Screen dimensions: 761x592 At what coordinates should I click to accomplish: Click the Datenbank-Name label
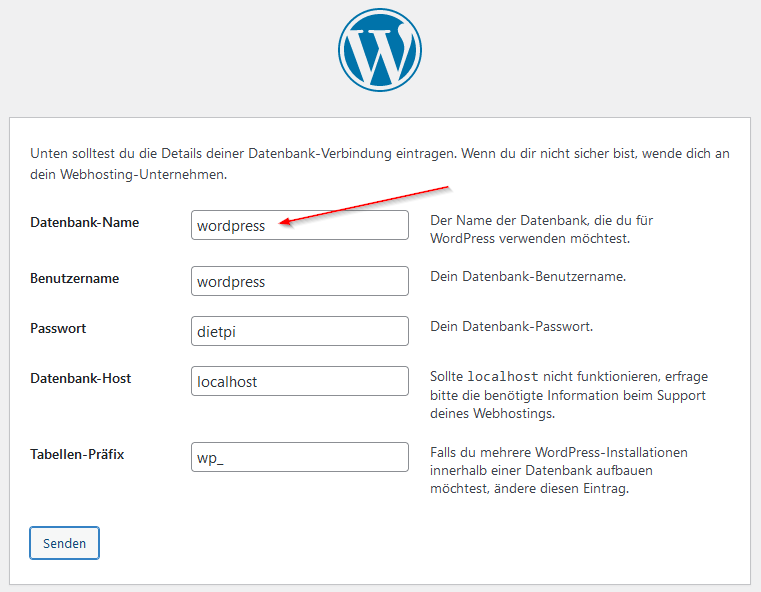coord(84,222)
